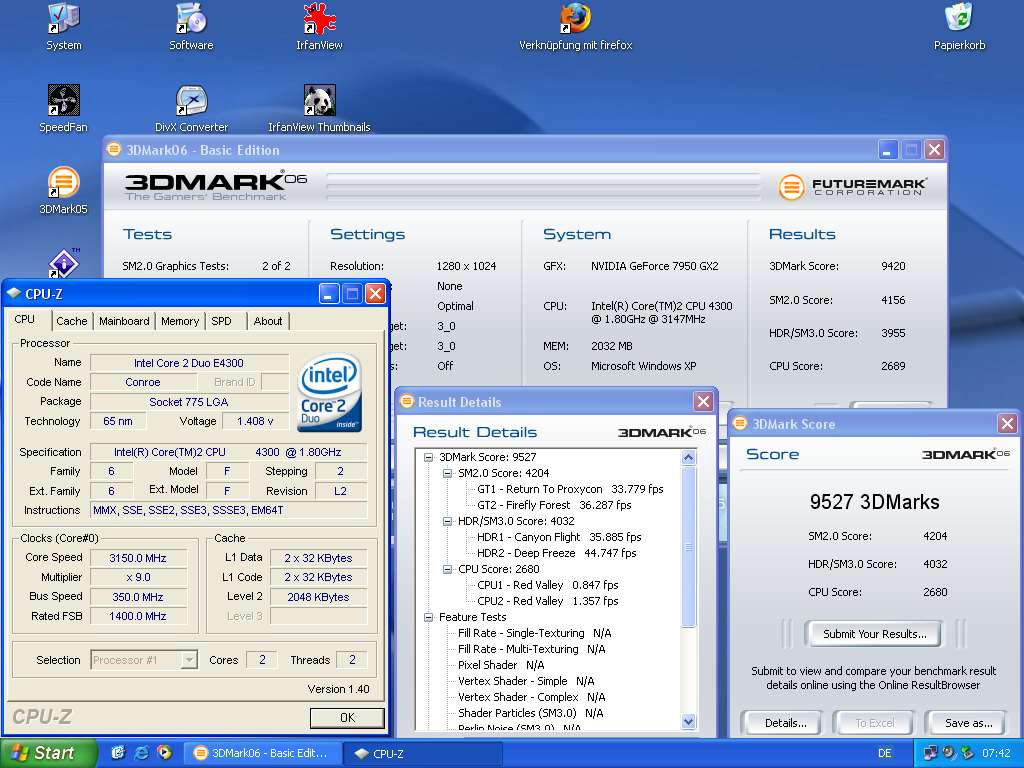1024x768 pixels.
Task: Click the To Excel button
Action: (x=874, y=723)
